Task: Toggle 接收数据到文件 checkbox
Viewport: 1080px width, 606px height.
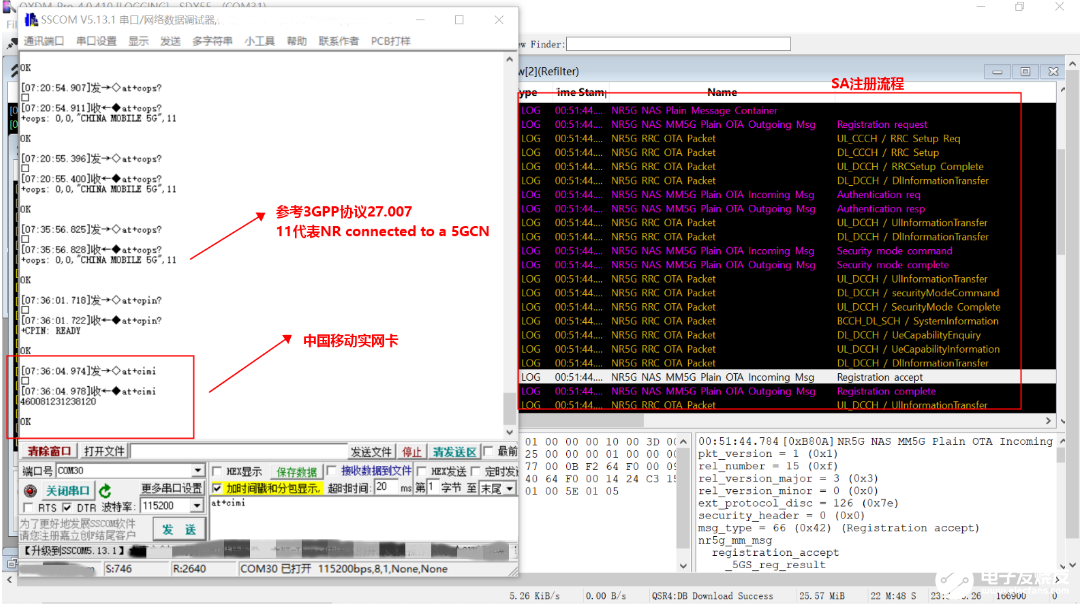Action: coord(332,470)
